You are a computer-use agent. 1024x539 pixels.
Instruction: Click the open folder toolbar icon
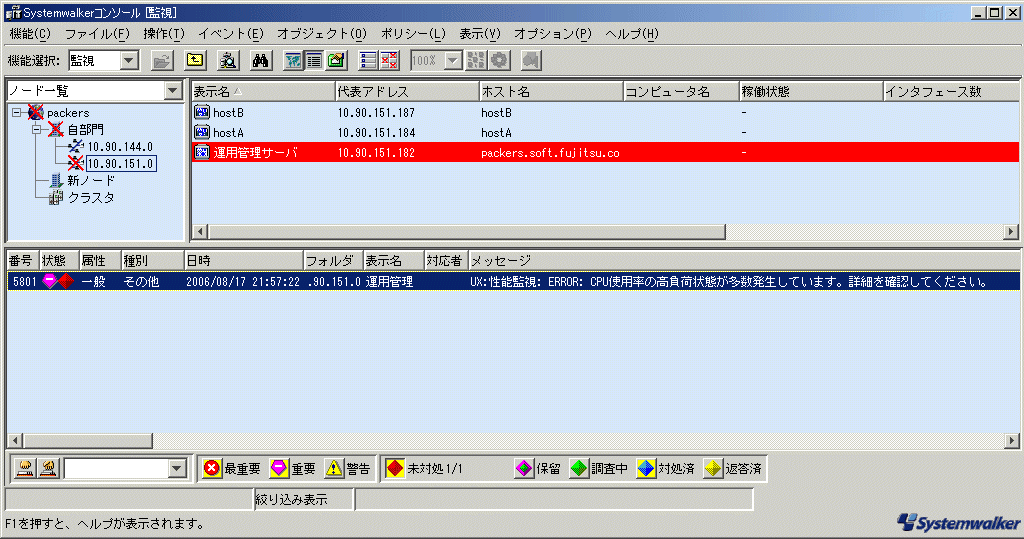162,61
